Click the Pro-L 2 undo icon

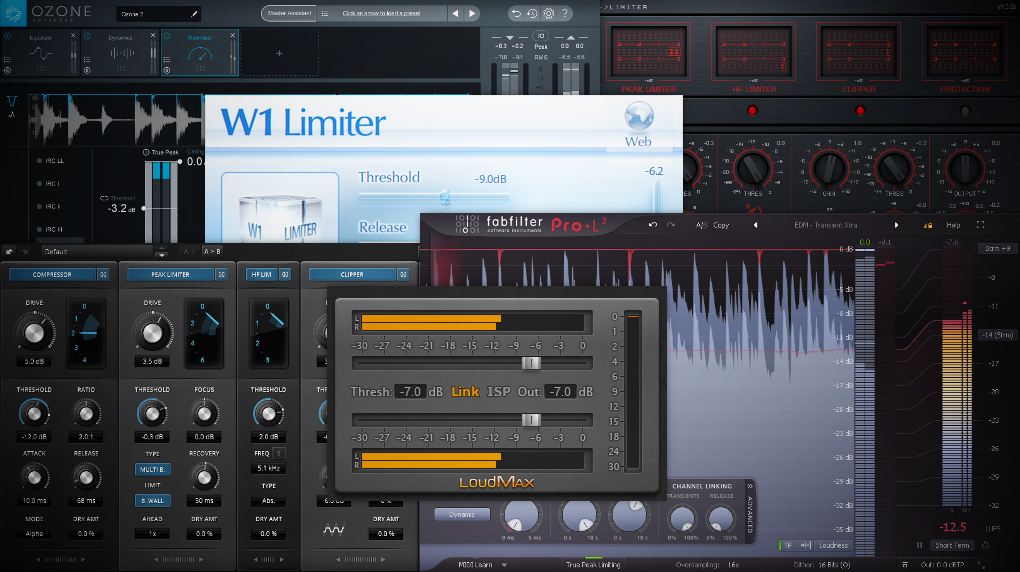[652, 225]
